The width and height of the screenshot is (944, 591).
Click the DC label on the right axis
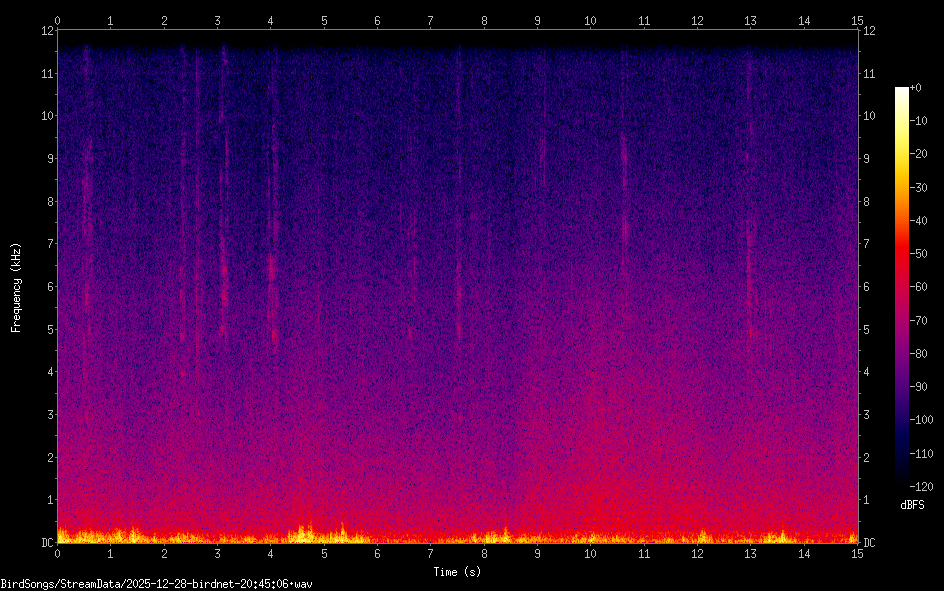click(x=870, y=543)
